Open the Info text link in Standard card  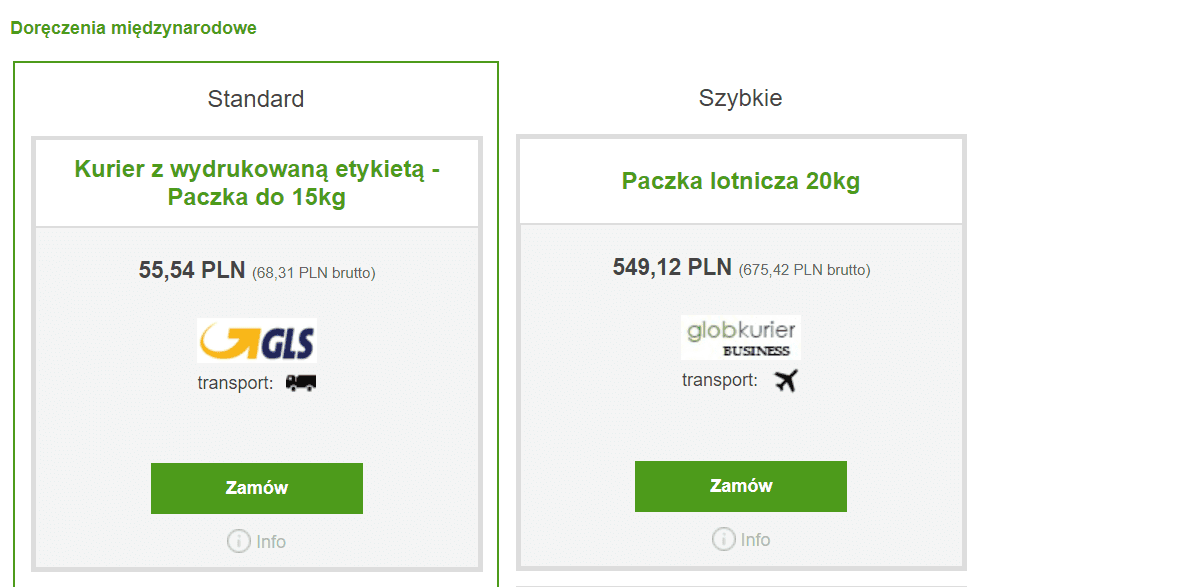271,542
